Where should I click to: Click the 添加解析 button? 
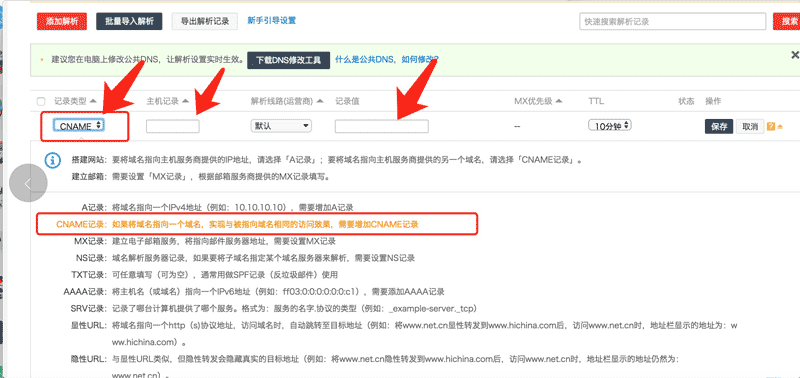pyautogui.click(x=62, y=21)
